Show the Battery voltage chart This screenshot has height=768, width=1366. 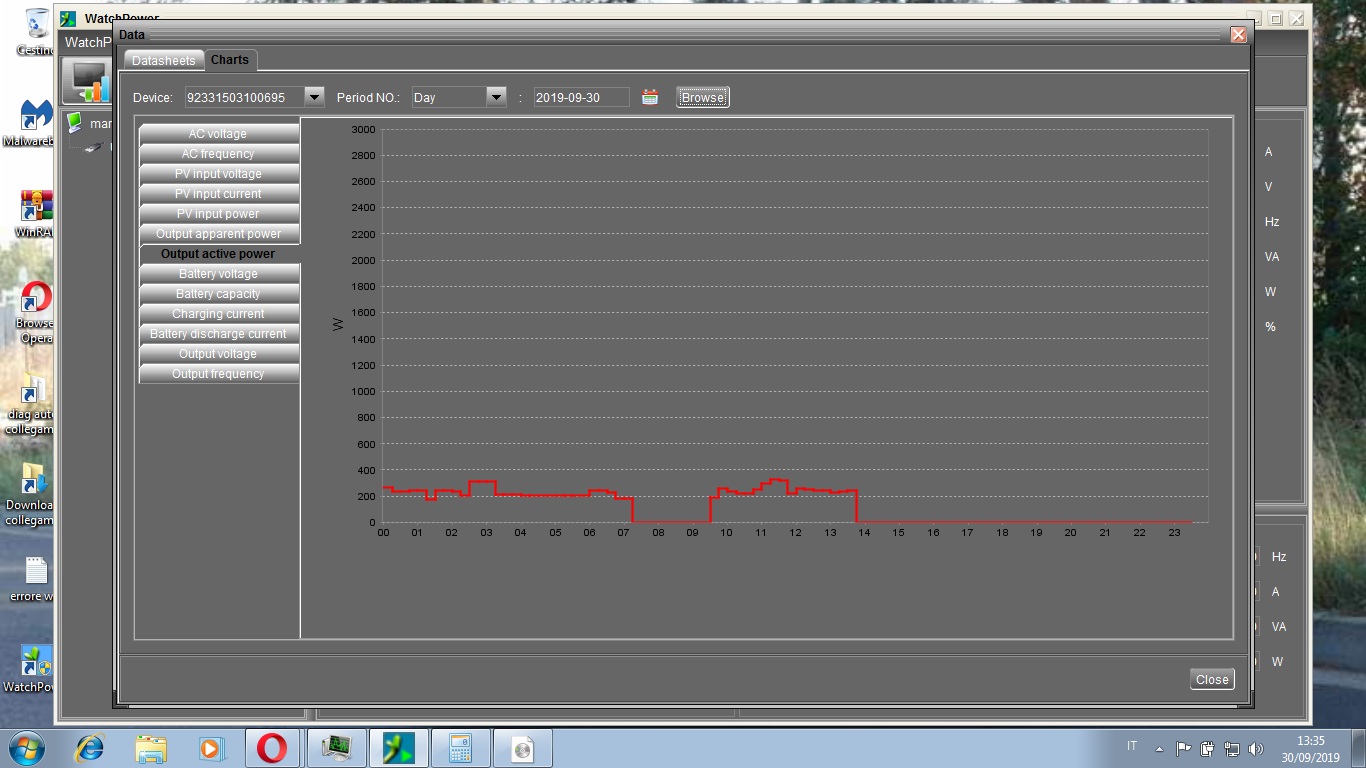218,274
